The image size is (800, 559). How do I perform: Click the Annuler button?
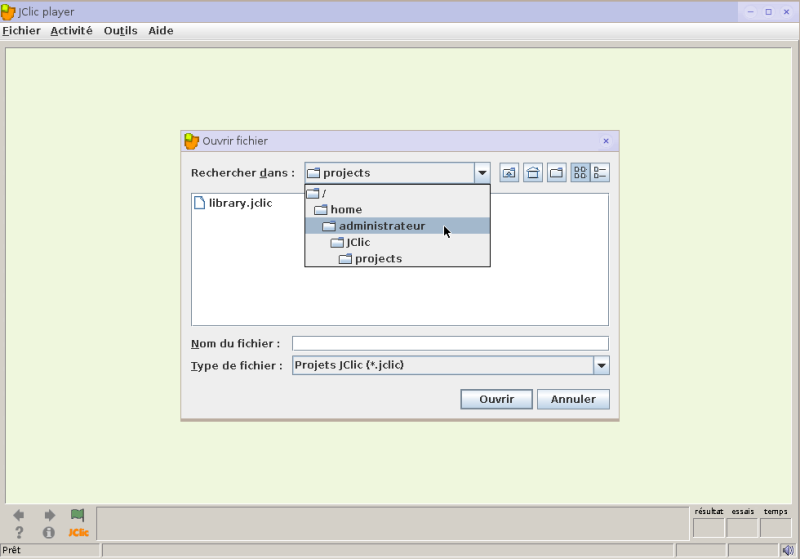(x=573, y=399)
